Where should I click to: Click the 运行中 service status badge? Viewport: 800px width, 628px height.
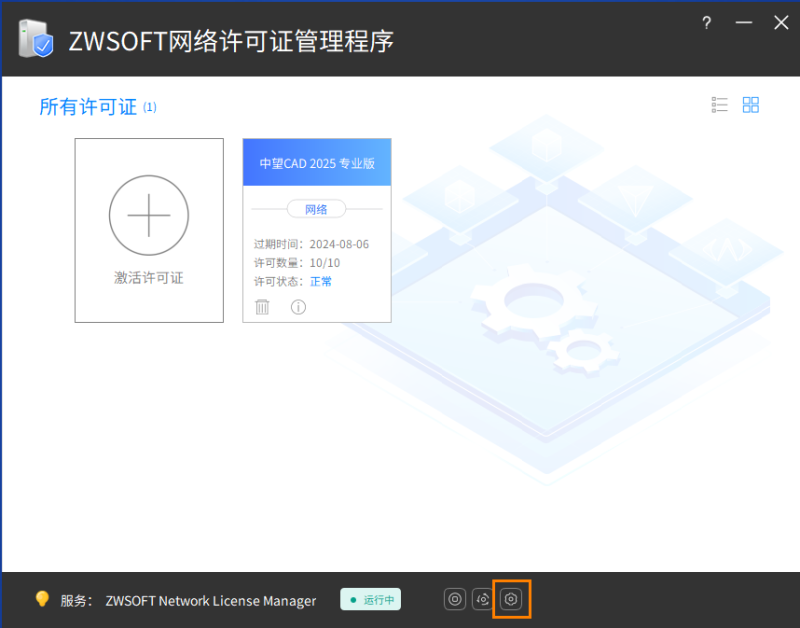pos(370,600)
